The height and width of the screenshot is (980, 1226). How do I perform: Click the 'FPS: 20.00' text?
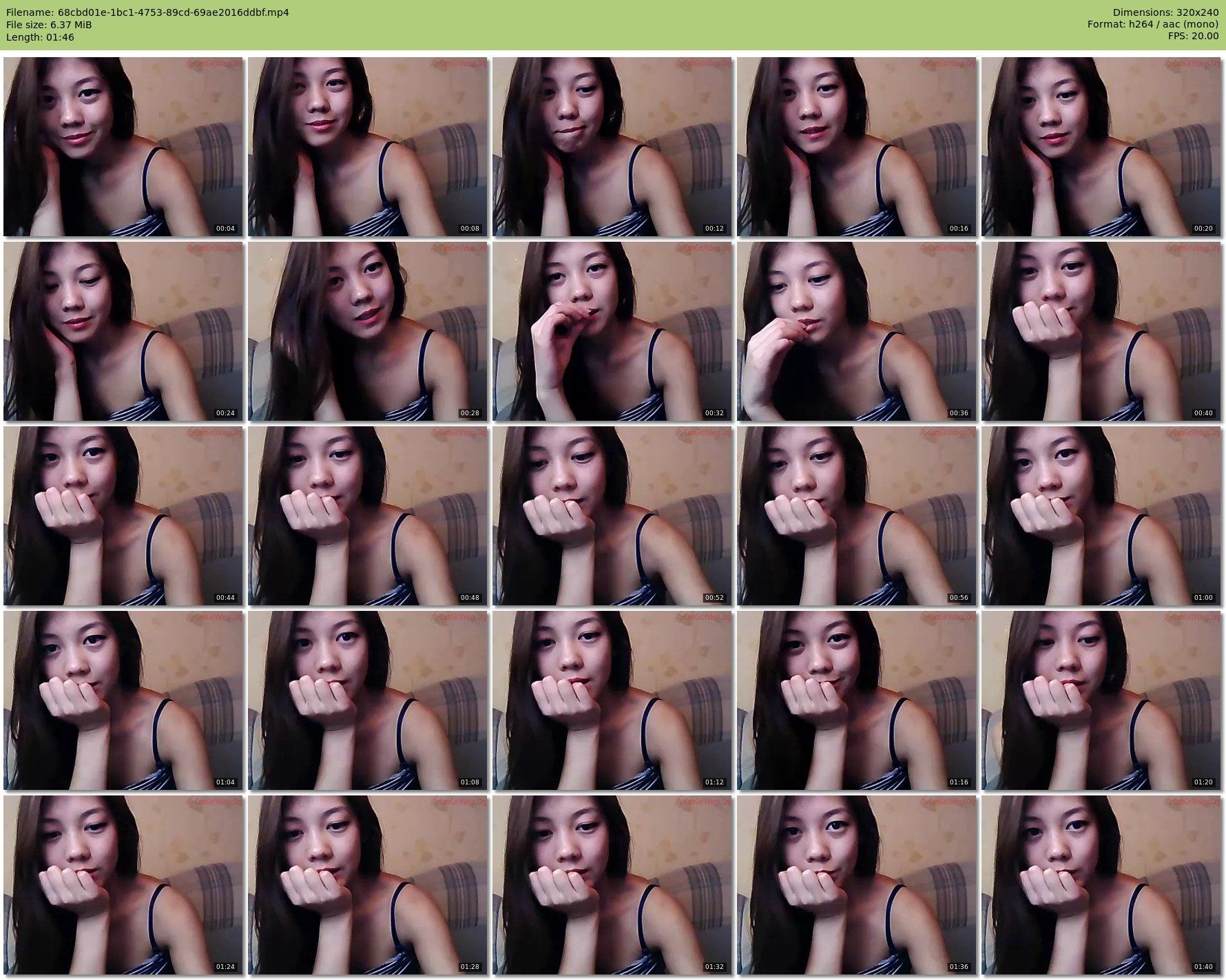point(1193,37)
